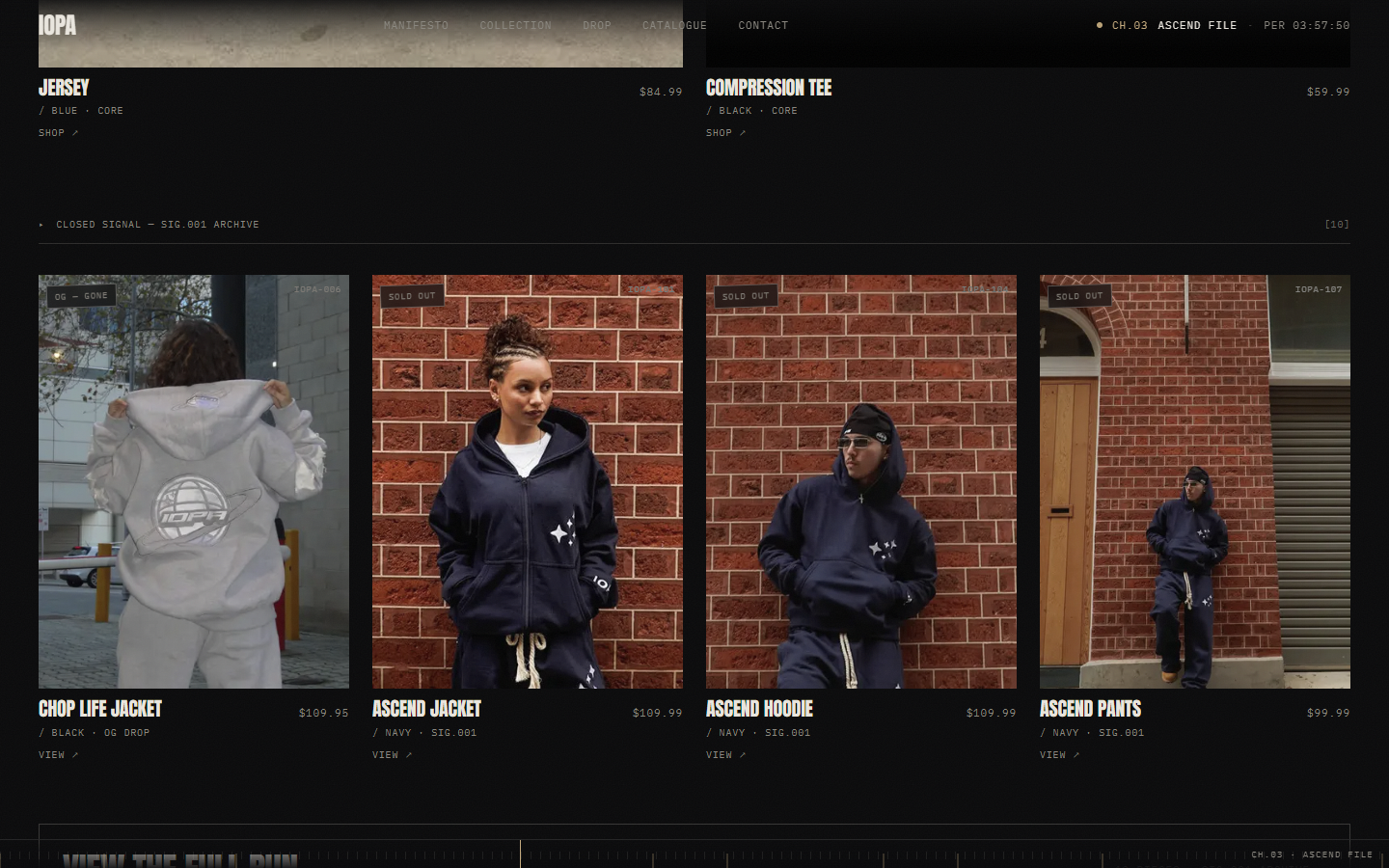Click the CH.03 Ascend File status
The image size is (1389, 868).
(x=1166, y=25)
